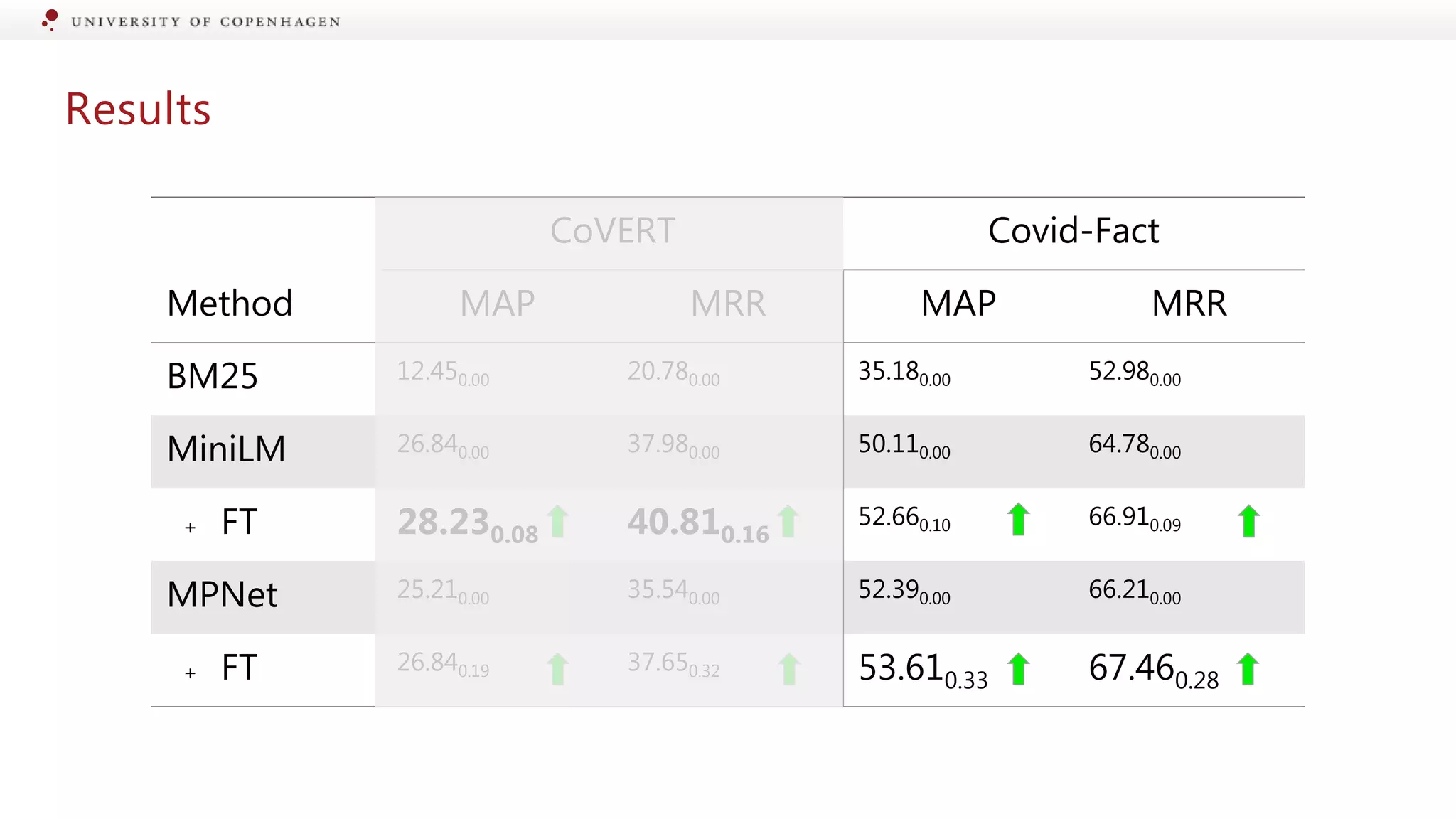Click the 'MAP' header under Covid-Fact
The height and width of the screenshot is (819, 1456).
[958, 304]
